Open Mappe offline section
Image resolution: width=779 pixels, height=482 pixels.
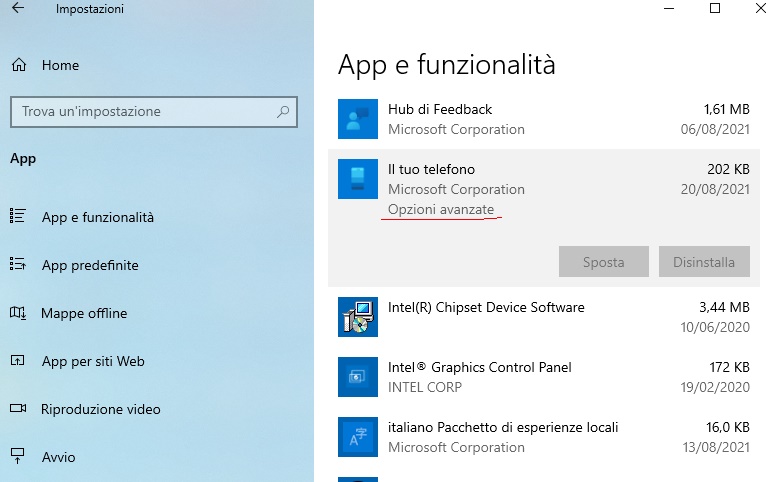point(84,313)
